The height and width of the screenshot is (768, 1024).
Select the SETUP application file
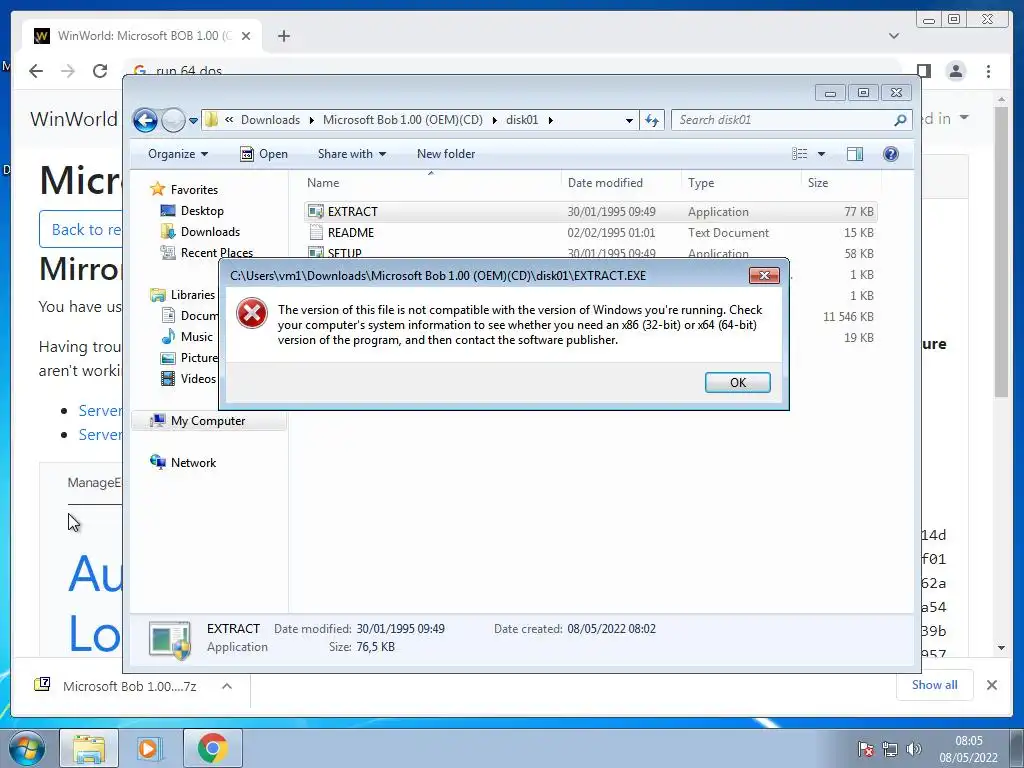point(590,253)
